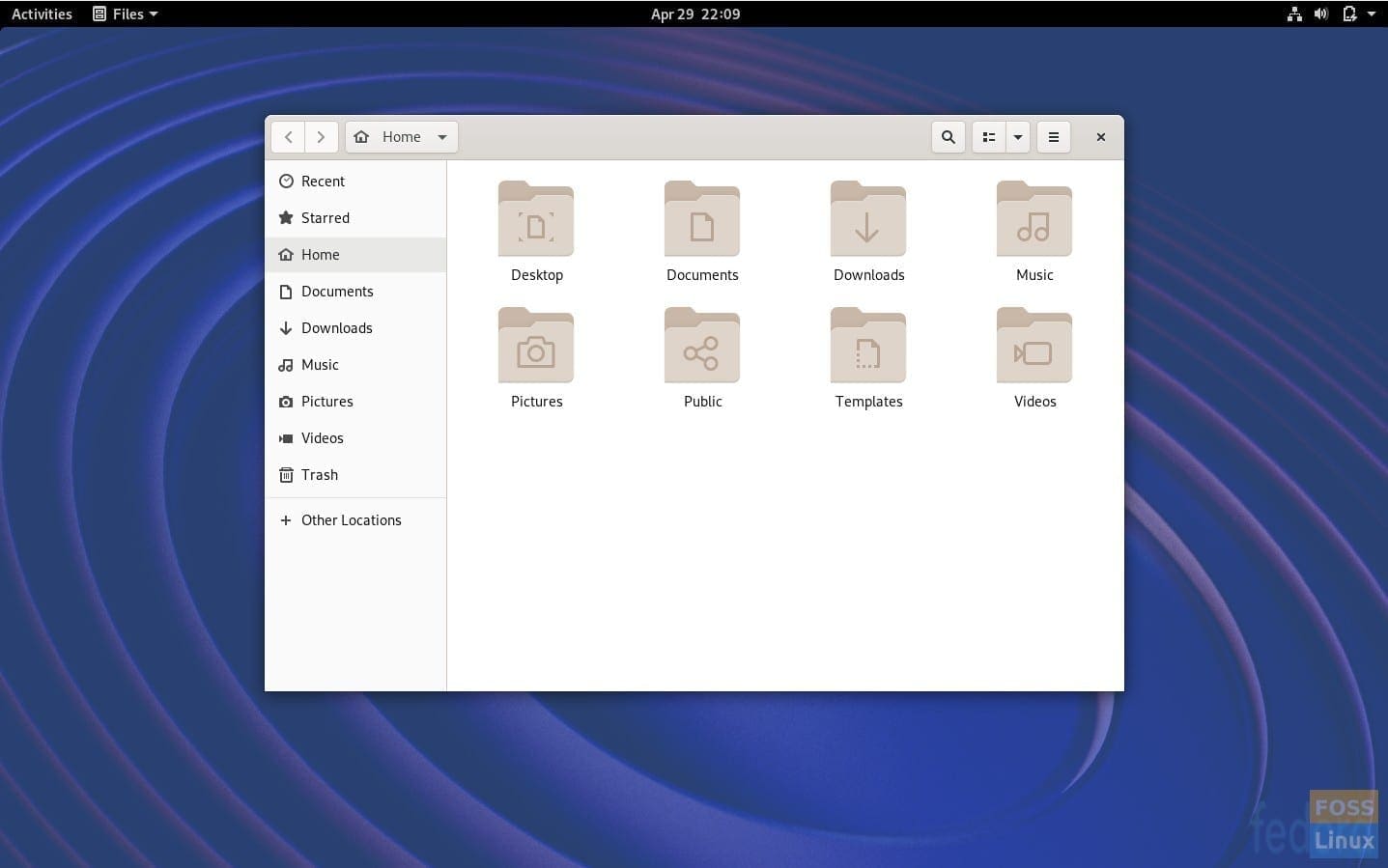Select the Pictures folder icon in grid

[536, 346]
